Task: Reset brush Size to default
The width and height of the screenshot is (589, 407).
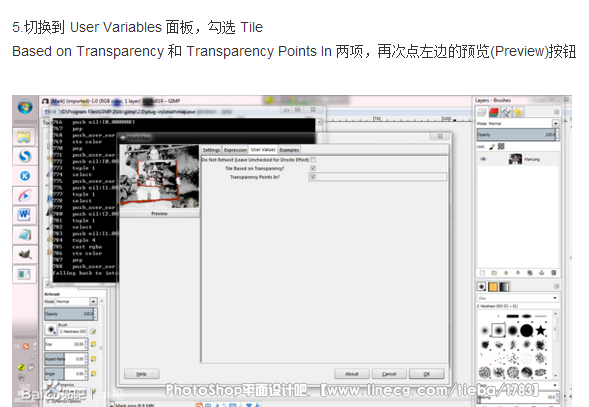Action: coord(94,344)
